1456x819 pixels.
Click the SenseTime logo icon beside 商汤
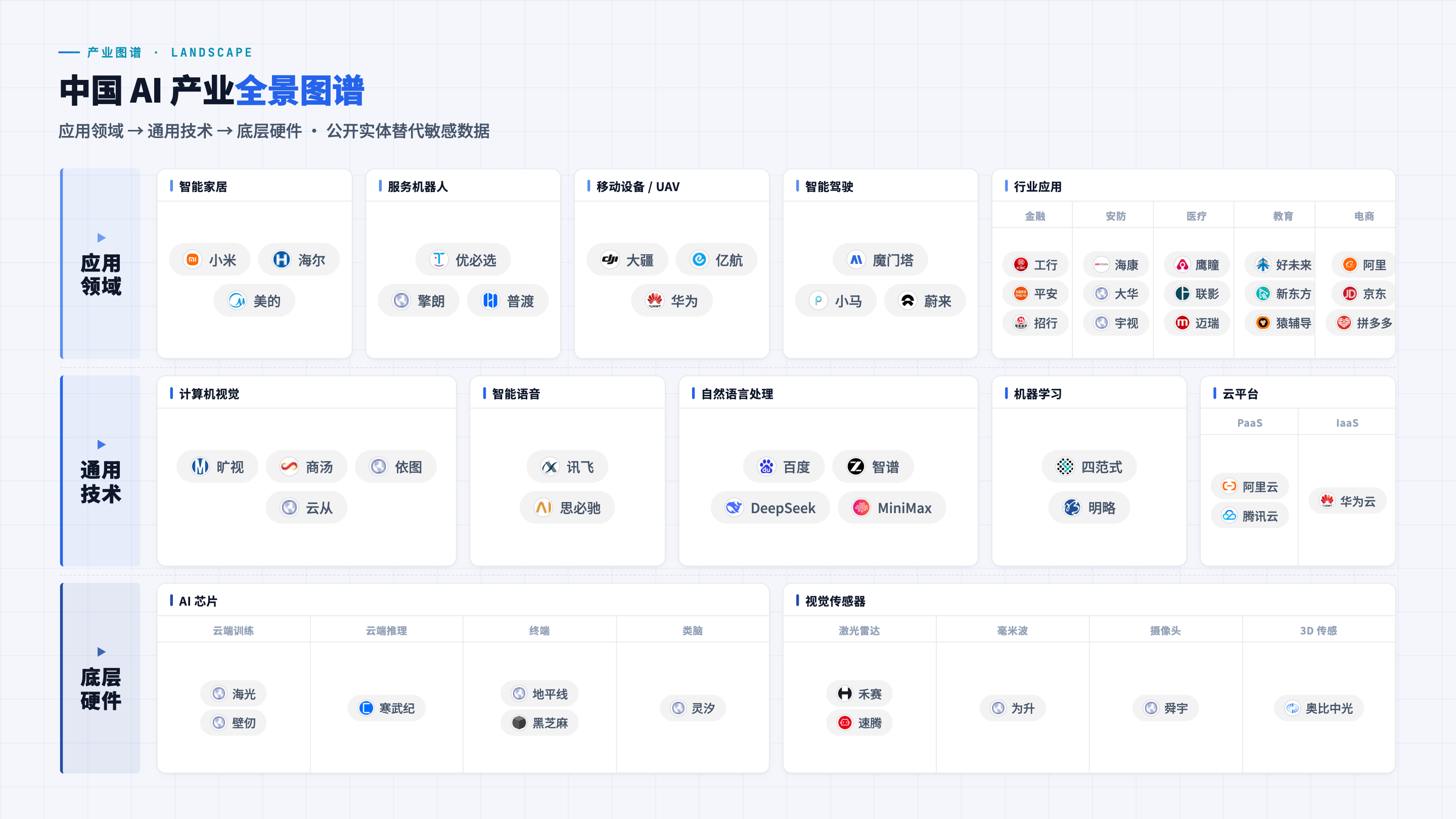click(289, 467)
